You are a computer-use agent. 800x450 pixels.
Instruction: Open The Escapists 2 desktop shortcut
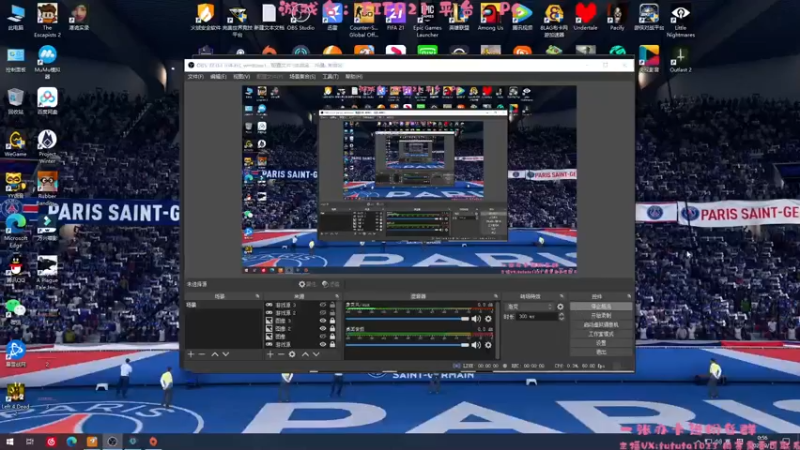[47, 20]
